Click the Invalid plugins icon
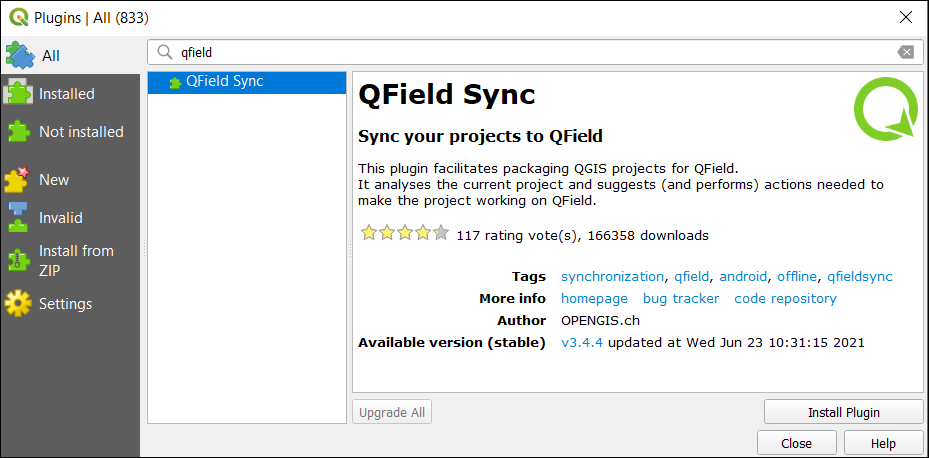Image resolution: width=929 pixels, height=458 pixels. (18, 217)
